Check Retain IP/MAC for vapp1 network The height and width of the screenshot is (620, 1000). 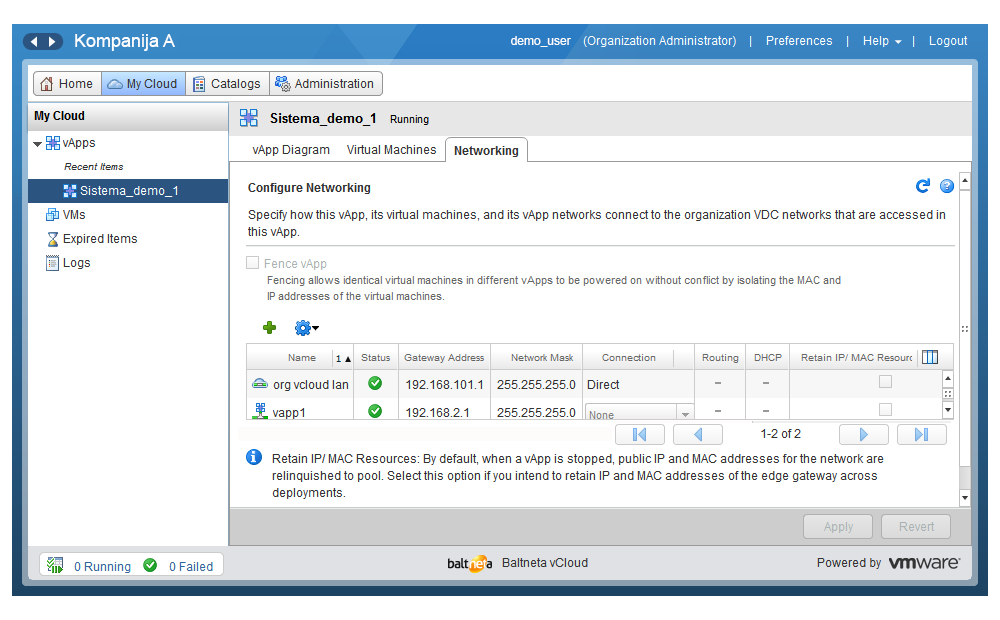(x=885, y=409)
